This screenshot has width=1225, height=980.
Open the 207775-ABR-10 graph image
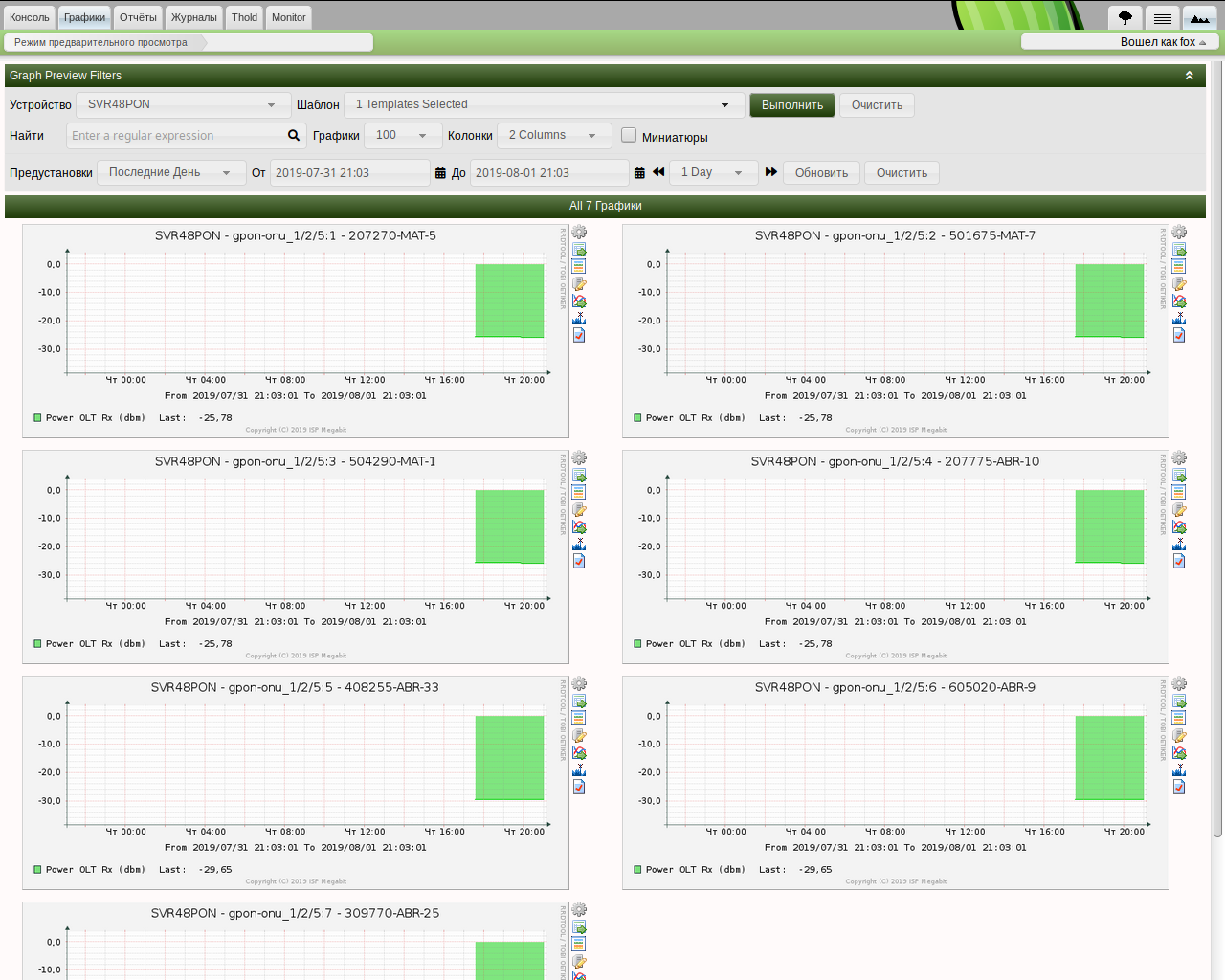point(896,557)
